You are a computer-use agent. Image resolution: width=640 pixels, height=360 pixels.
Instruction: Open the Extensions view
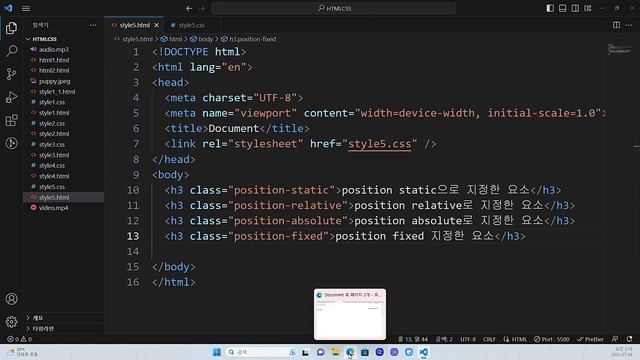[11, 120]
